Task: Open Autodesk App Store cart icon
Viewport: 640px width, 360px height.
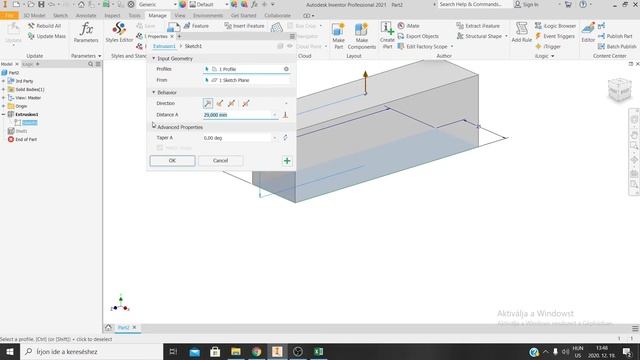Action: click(568, 4)
